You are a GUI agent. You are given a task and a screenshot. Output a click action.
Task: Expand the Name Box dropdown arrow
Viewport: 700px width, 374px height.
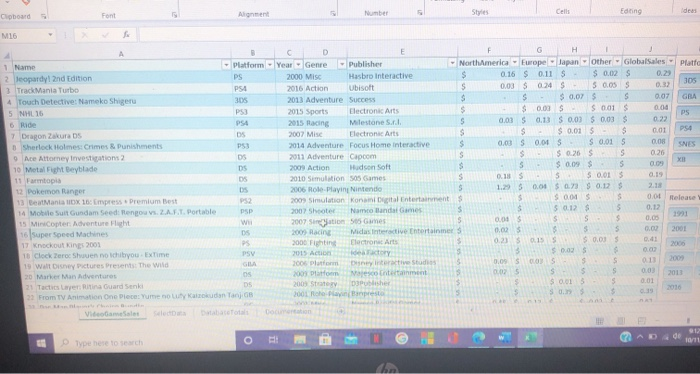50,35
